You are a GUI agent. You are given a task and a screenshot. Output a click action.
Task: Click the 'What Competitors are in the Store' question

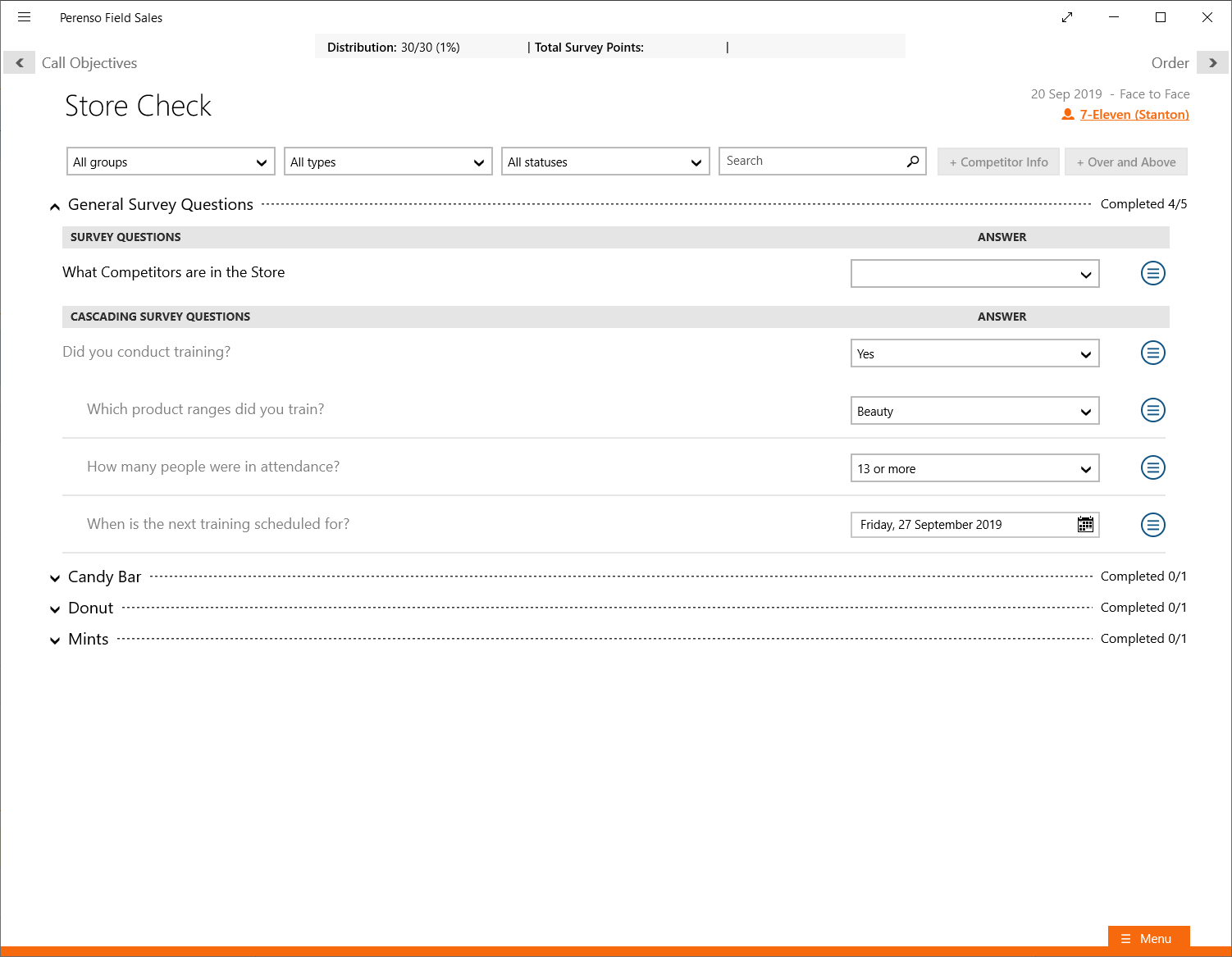(174, 272)
